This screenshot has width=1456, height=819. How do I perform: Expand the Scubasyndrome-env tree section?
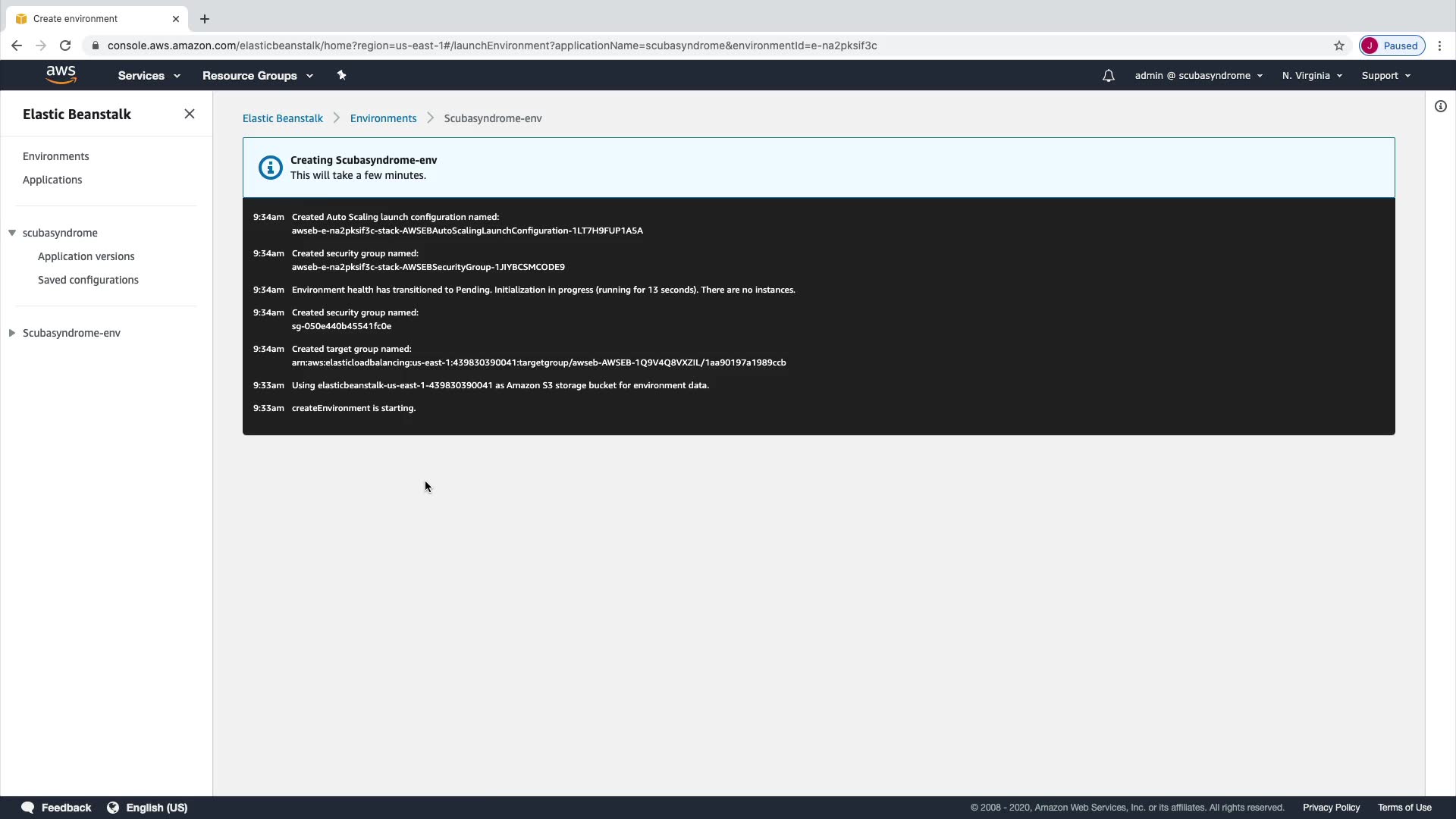click(x=12, y=333)
